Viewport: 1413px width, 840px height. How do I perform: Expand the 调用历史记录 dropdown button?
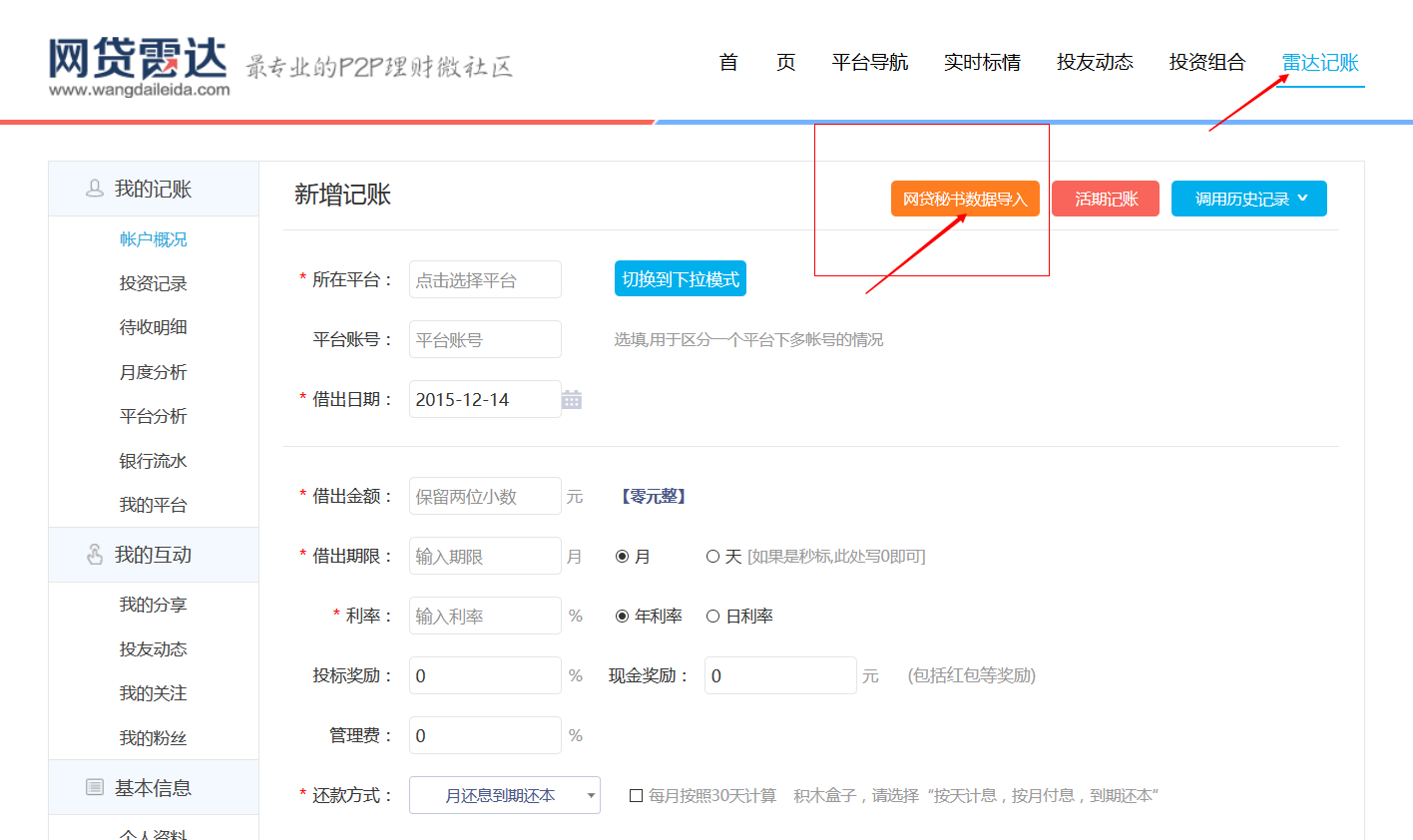(1249, 199)
